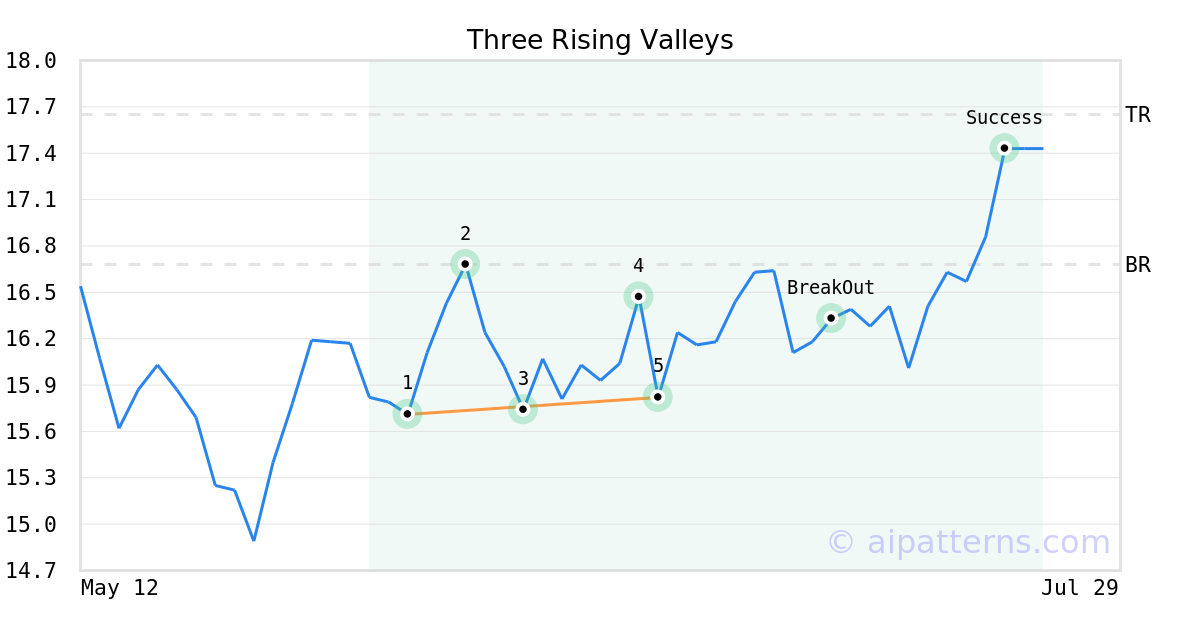Click the chart title Three Rising Valleys
This screenshot has width=1200, height=630.
[600, 40]
